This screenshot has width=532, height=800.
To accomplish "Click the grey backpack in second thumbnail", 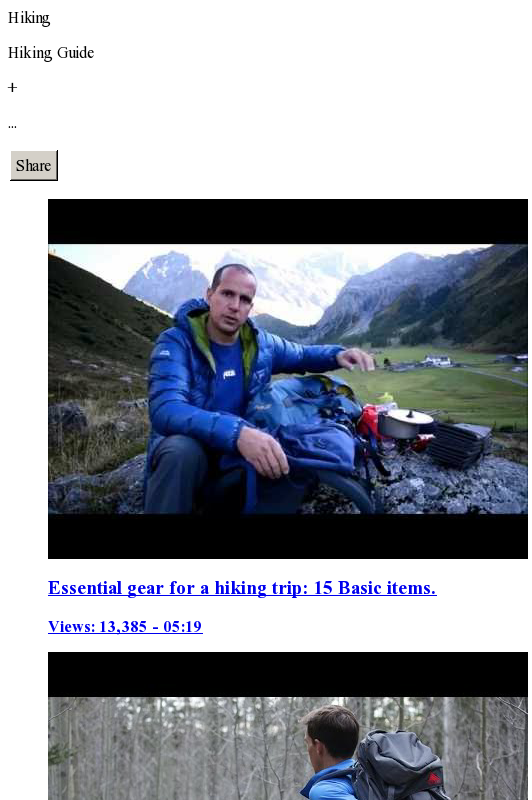I will click(x=400, y=765).
